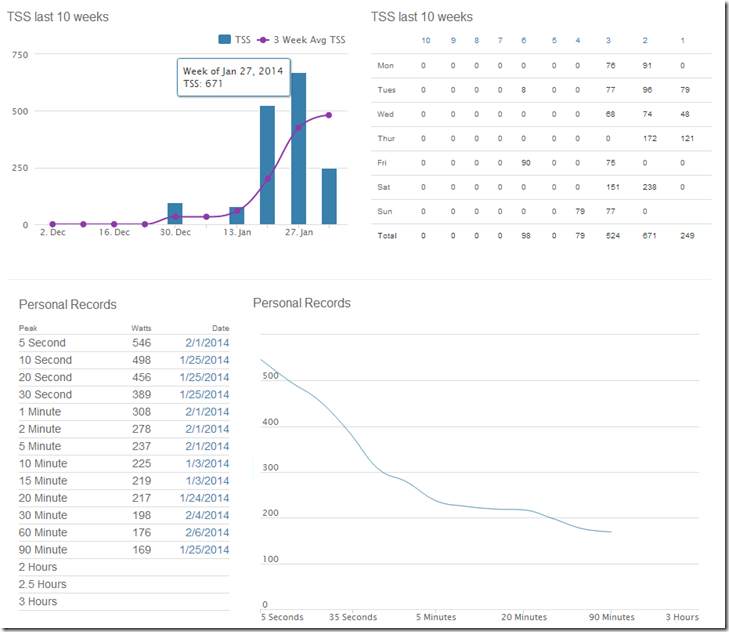Click the 60 Minute peak label

tap(43, 532)
